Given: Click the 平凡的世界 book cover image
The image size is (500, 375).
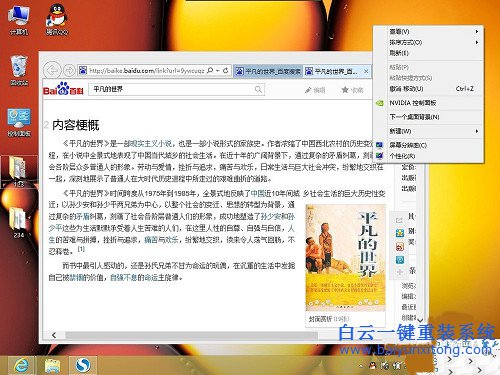Looking at the screenshot, I should click(x=345, y=257).
